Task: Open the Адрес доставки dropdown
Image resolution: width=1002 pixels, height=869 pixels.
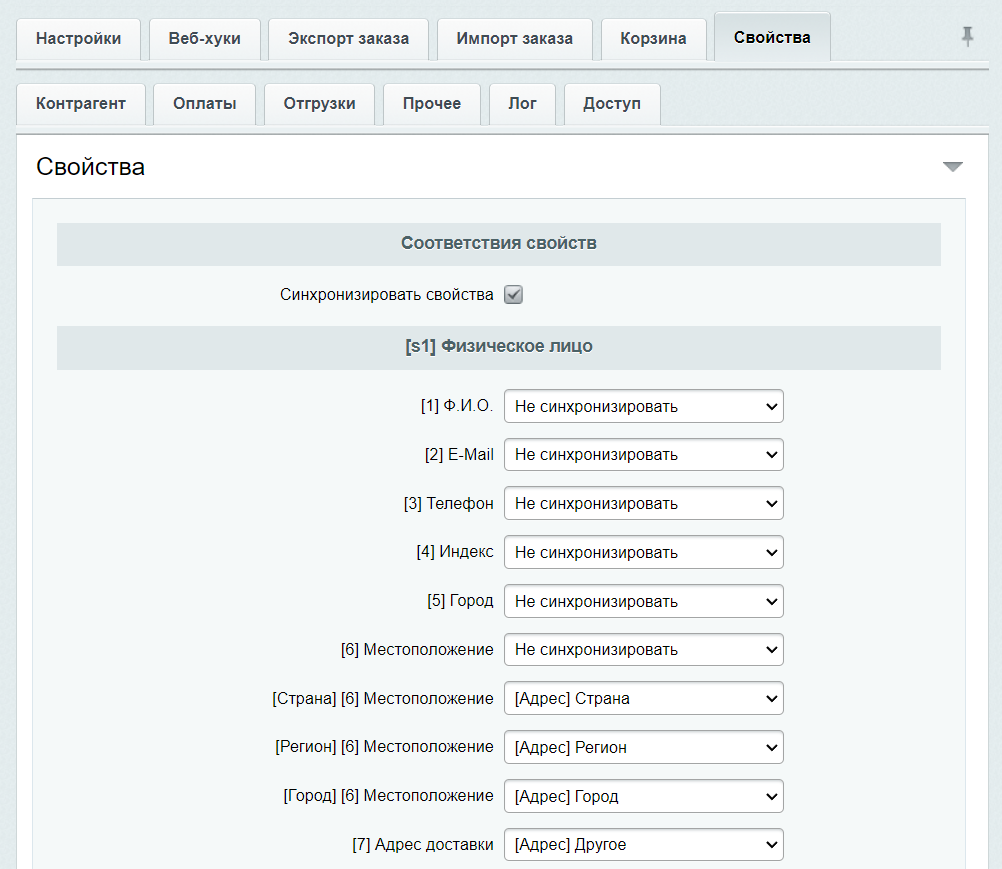Action: tap(643, 844)
